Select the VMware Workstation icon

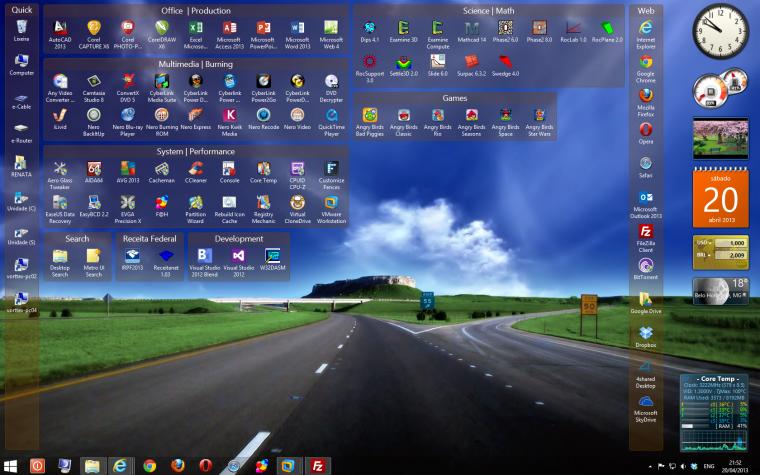pos(331,209)
